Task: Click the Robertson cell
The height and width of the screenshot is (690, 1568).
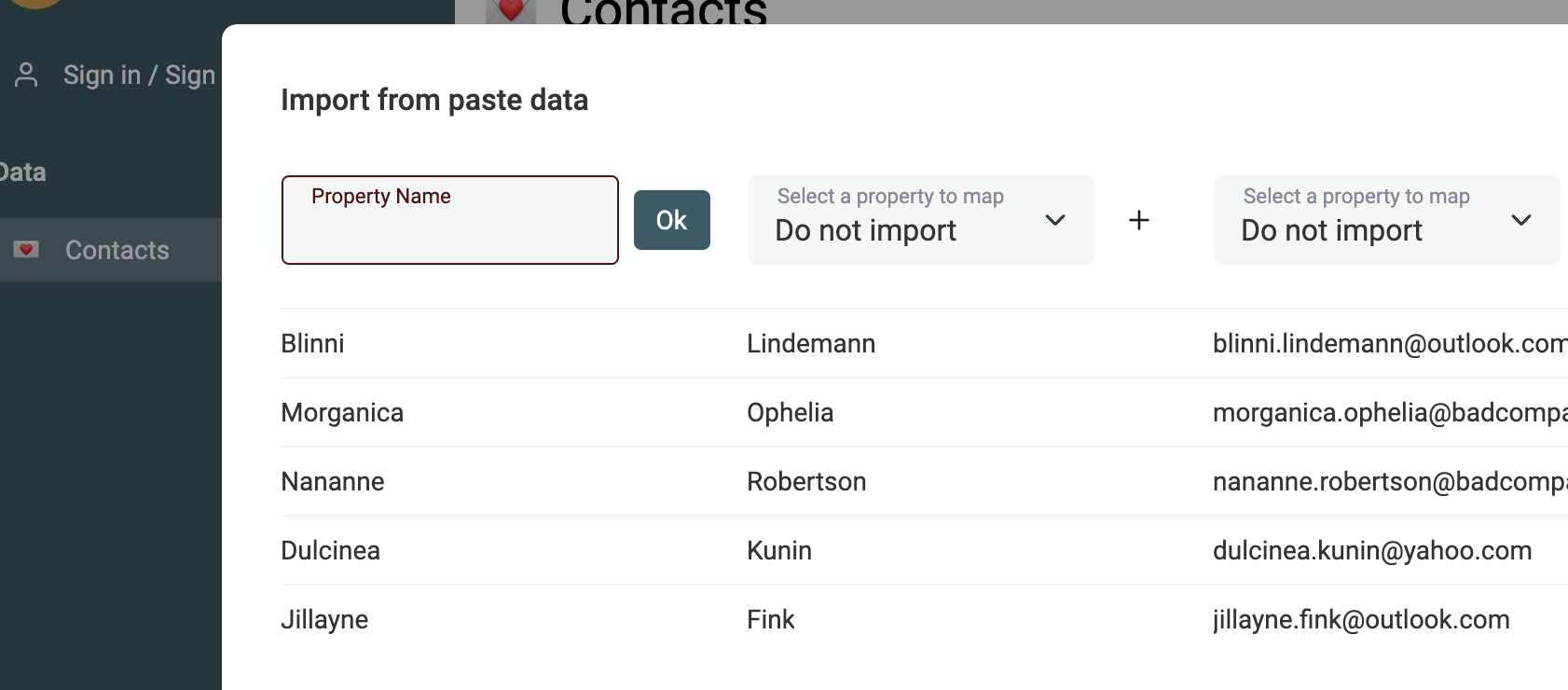Action: coord(806,482)
